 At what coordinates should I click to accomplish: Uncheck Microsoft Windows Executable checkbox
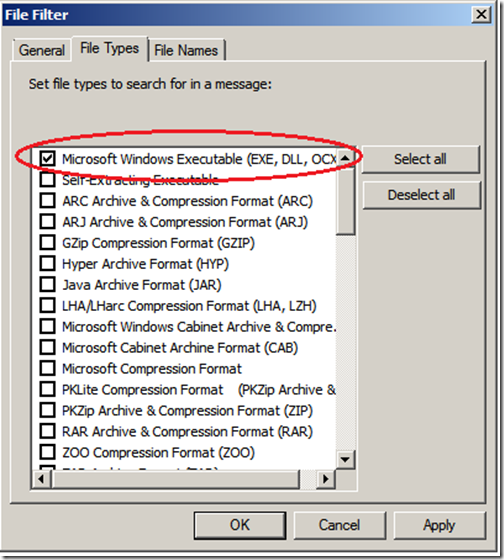click(48, 159)
